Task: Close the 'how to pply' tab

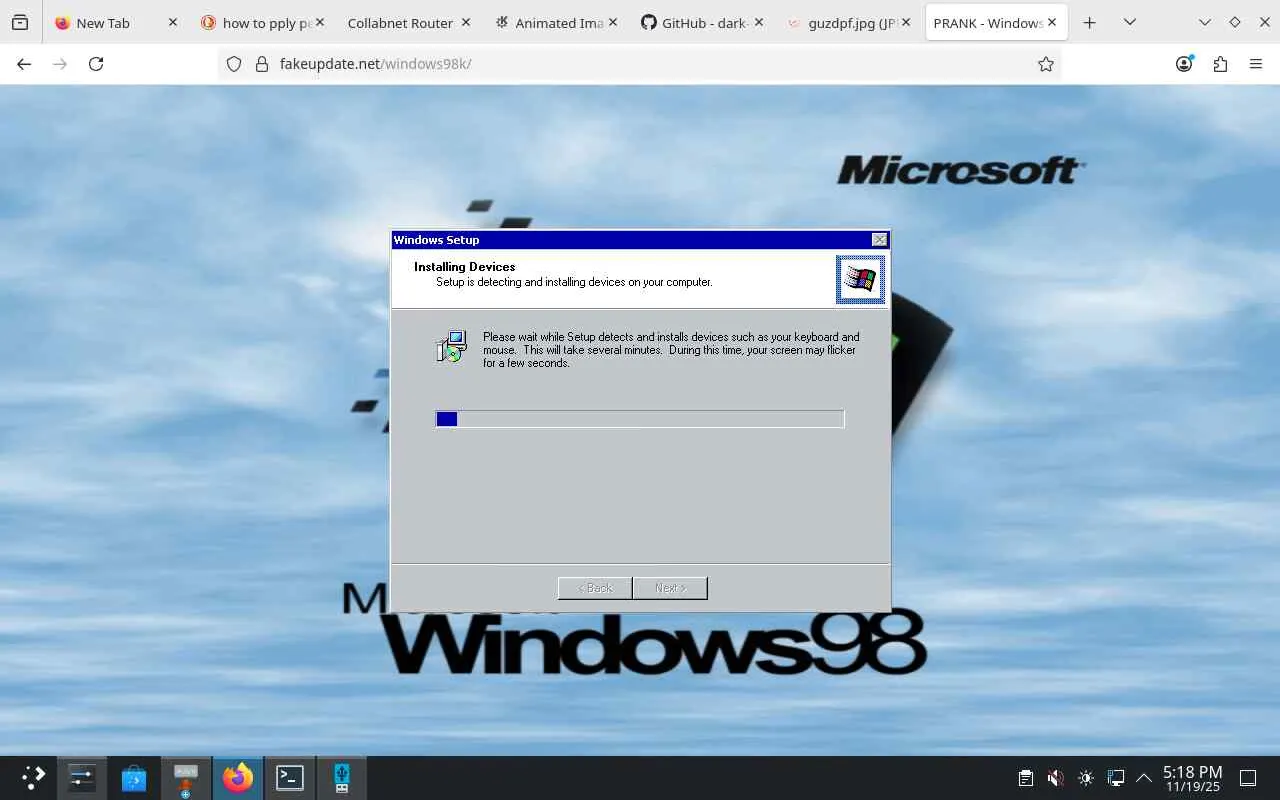Action: pyautogui.click(x=320, y=22)
